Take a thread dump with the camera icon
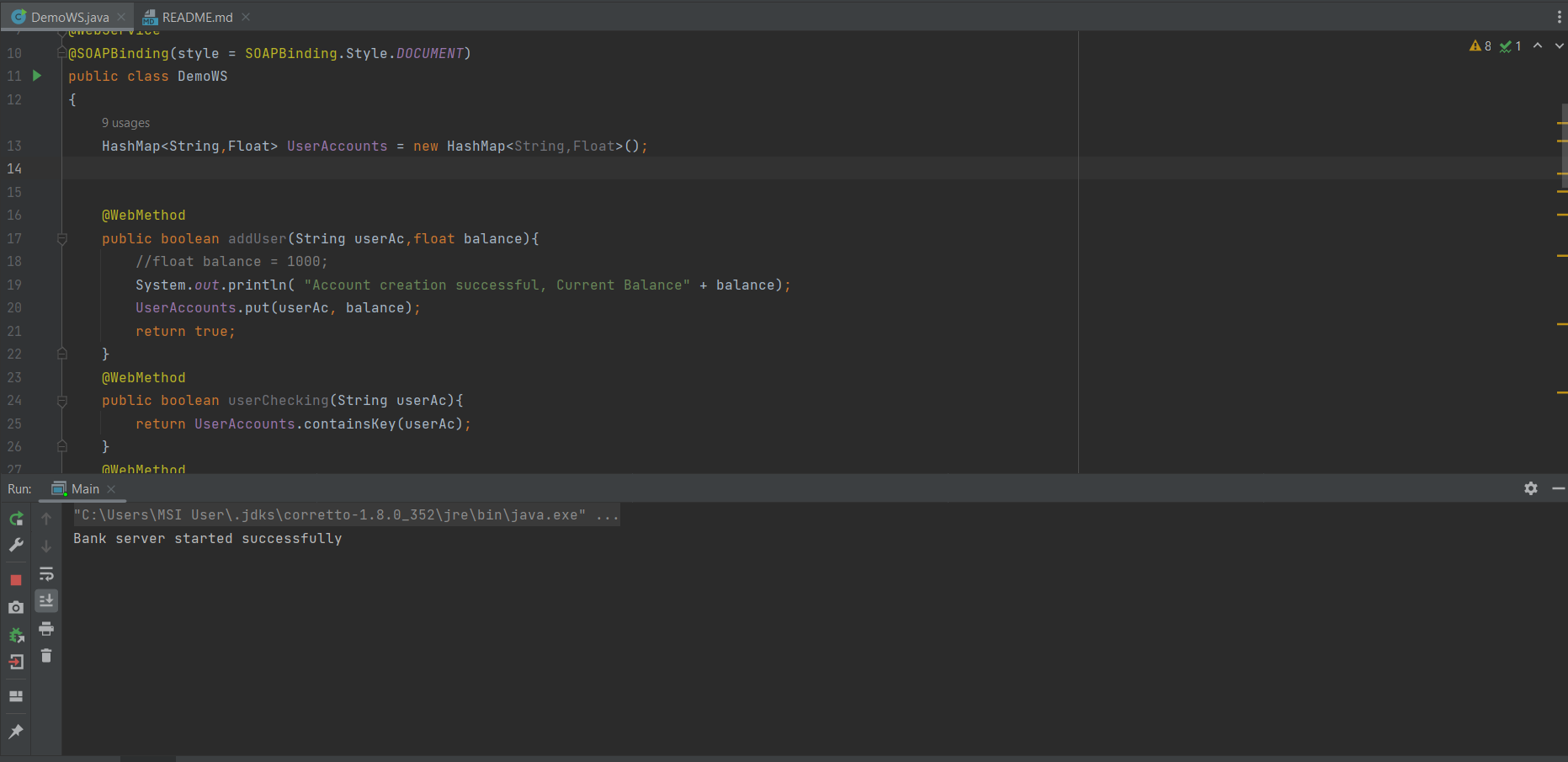This screenshot has width=1568, height=762. [x=15, y=607]
